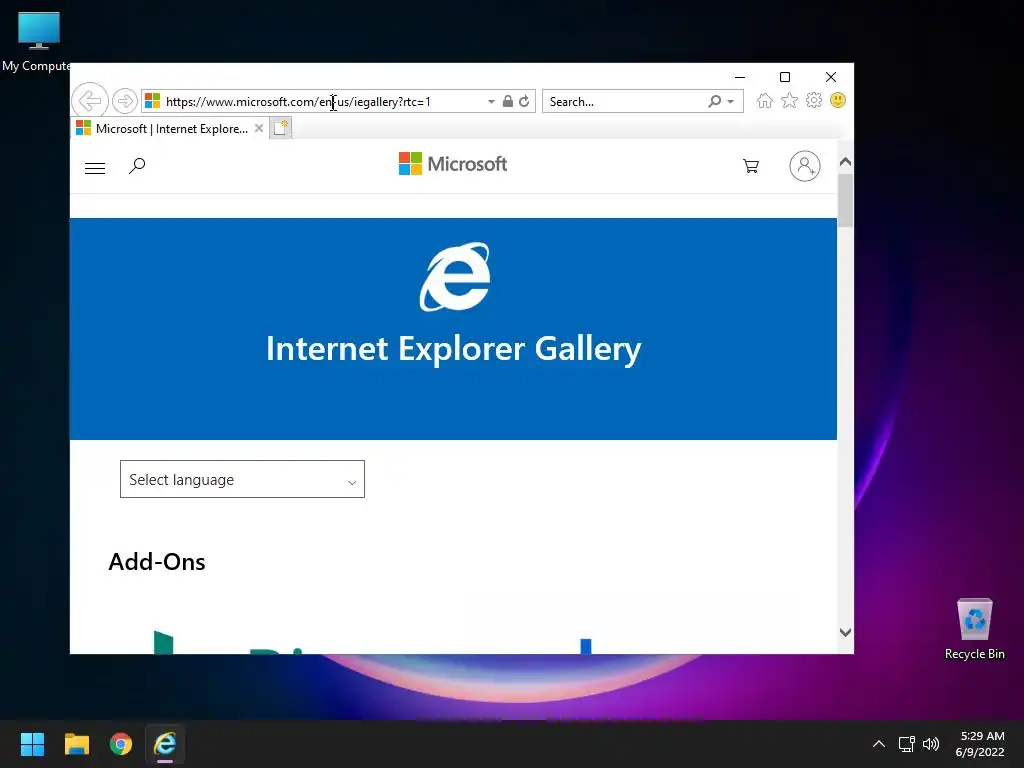Open the hamburger navigation menu on page

point(95,168)
